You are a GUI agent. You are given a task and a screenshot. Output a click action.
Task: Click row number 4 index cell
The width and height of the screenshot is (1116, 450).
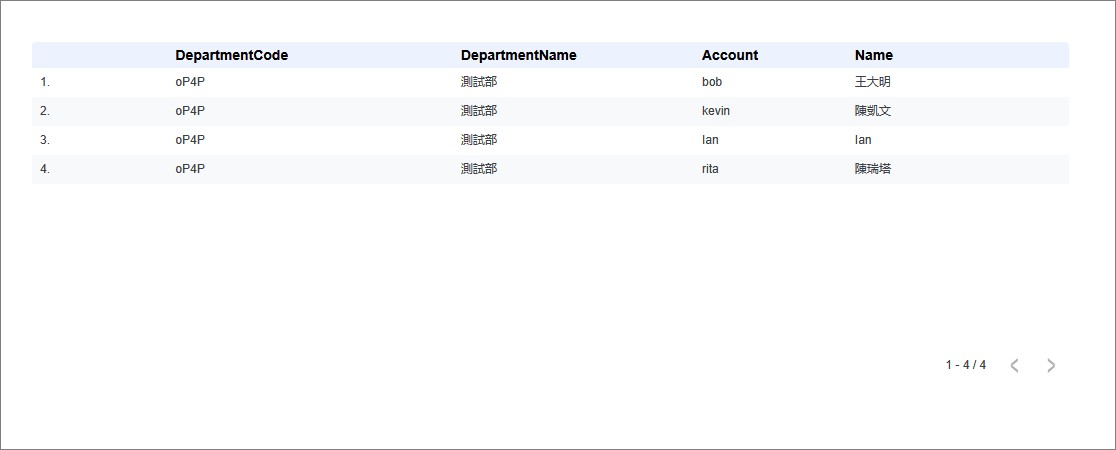[45, 169]
